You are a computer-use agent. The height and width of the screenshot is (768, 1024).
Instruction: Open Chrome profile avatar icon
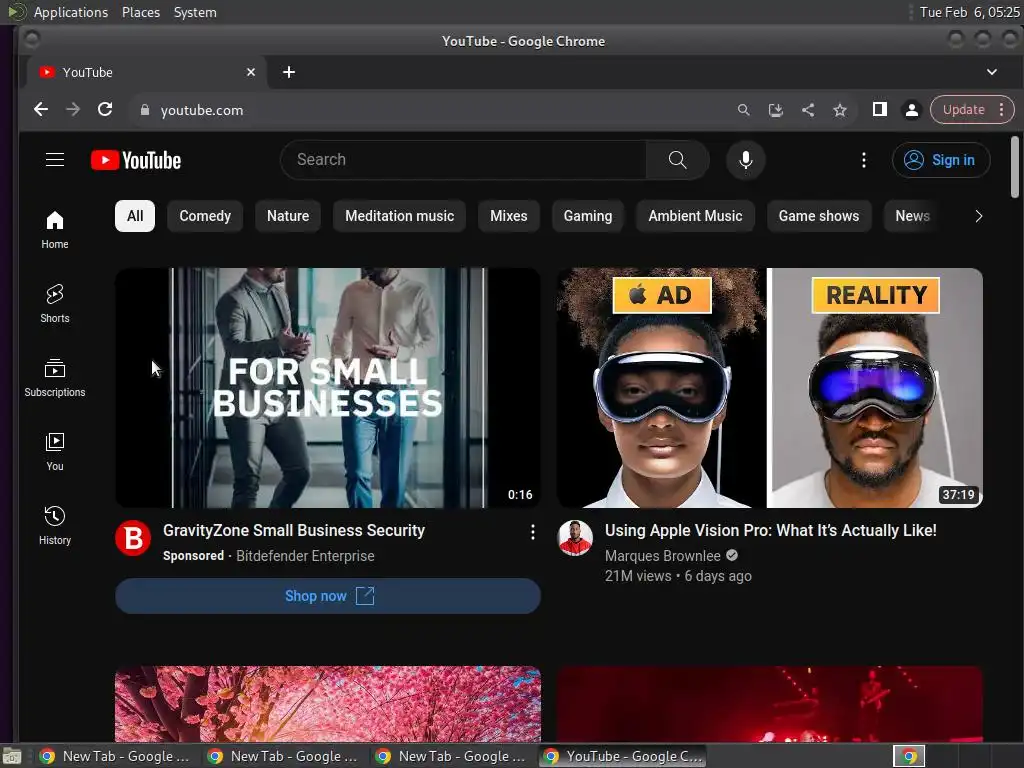point(912,110)
